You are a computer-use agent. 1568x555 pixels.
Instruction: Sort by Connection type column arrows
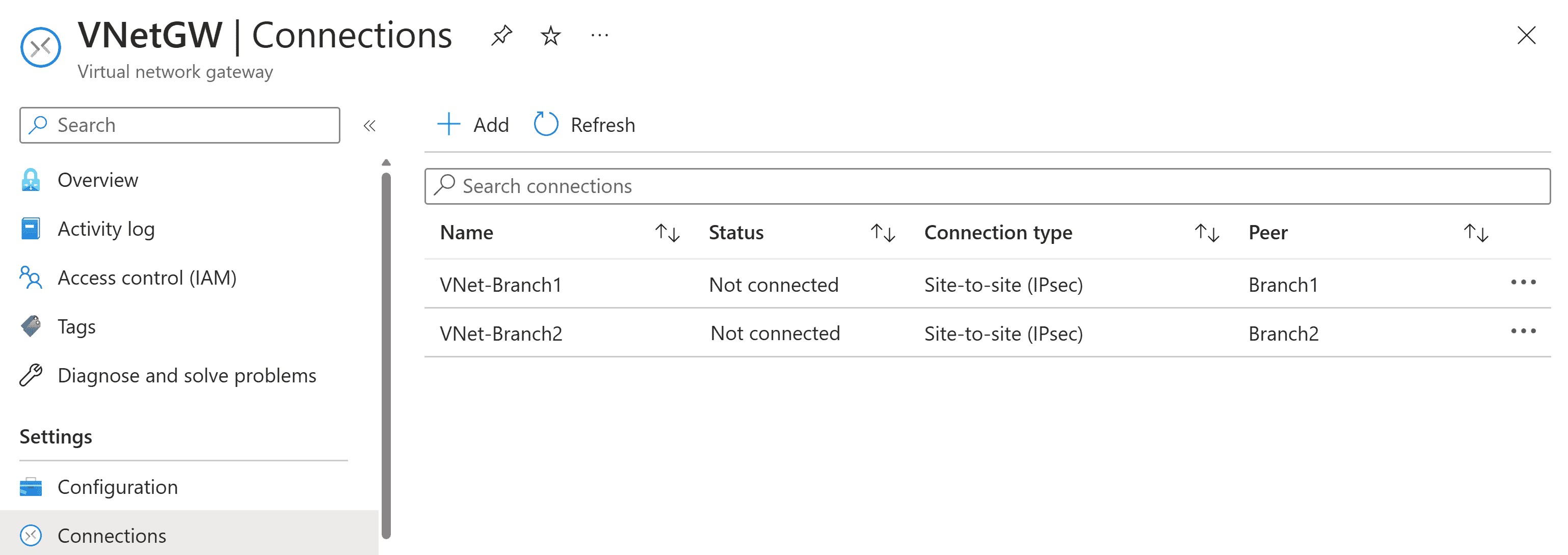coord(1206,233)
